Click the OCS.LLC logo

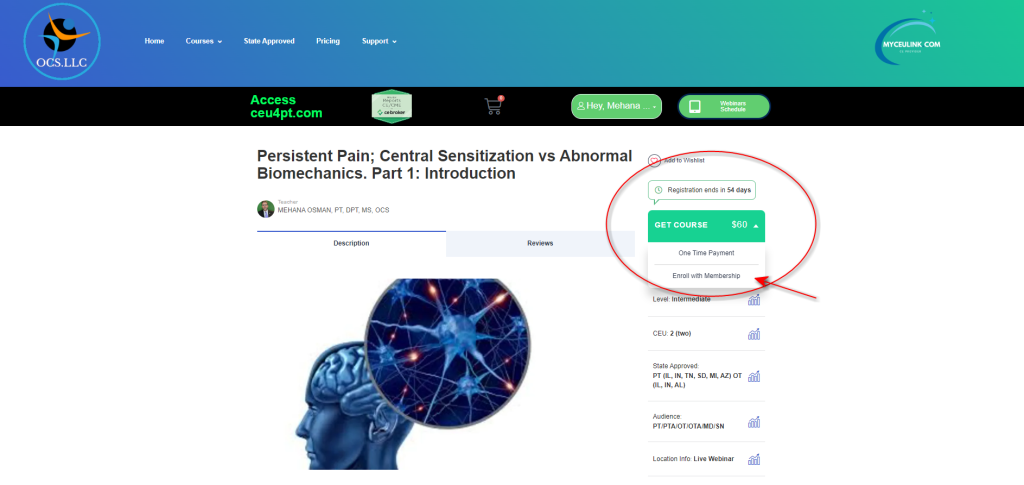[x=62, y=41]
